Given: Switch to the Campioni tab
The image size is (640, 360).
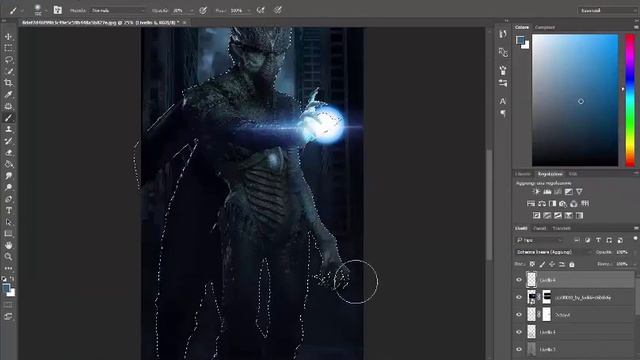Looking at the screenshot, I should click(x=545, y=27).
